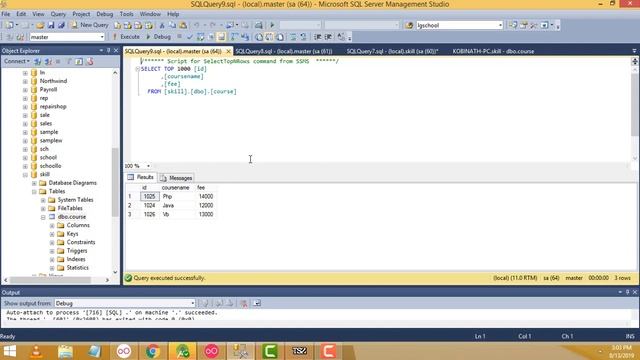
Task: Click the pin icon of Object Explorer panel
Action: coord(109,51)
